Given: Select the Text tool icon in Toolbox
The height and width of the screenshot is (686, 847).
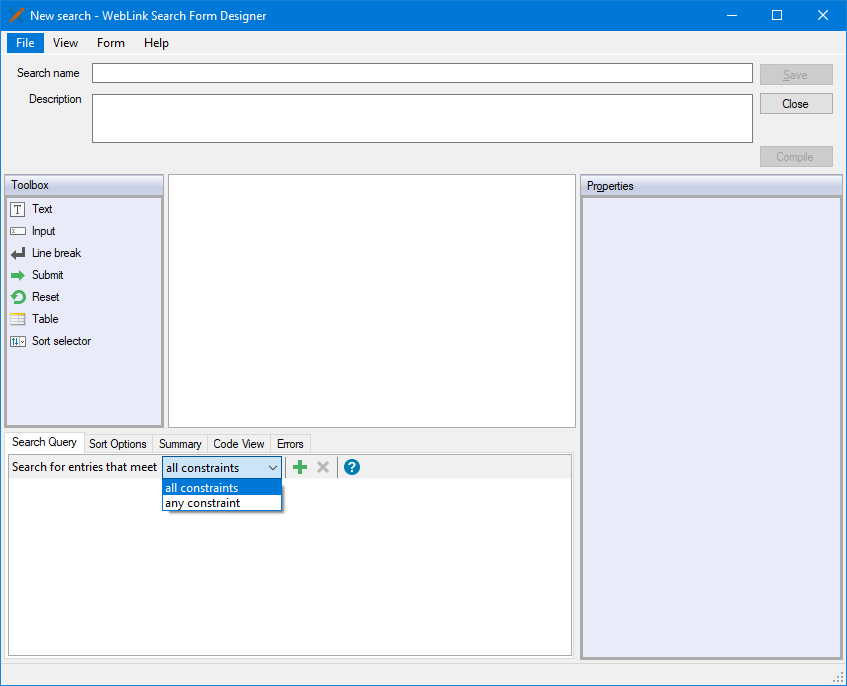Looking at the screenshot, I should [x=18, y=210].
